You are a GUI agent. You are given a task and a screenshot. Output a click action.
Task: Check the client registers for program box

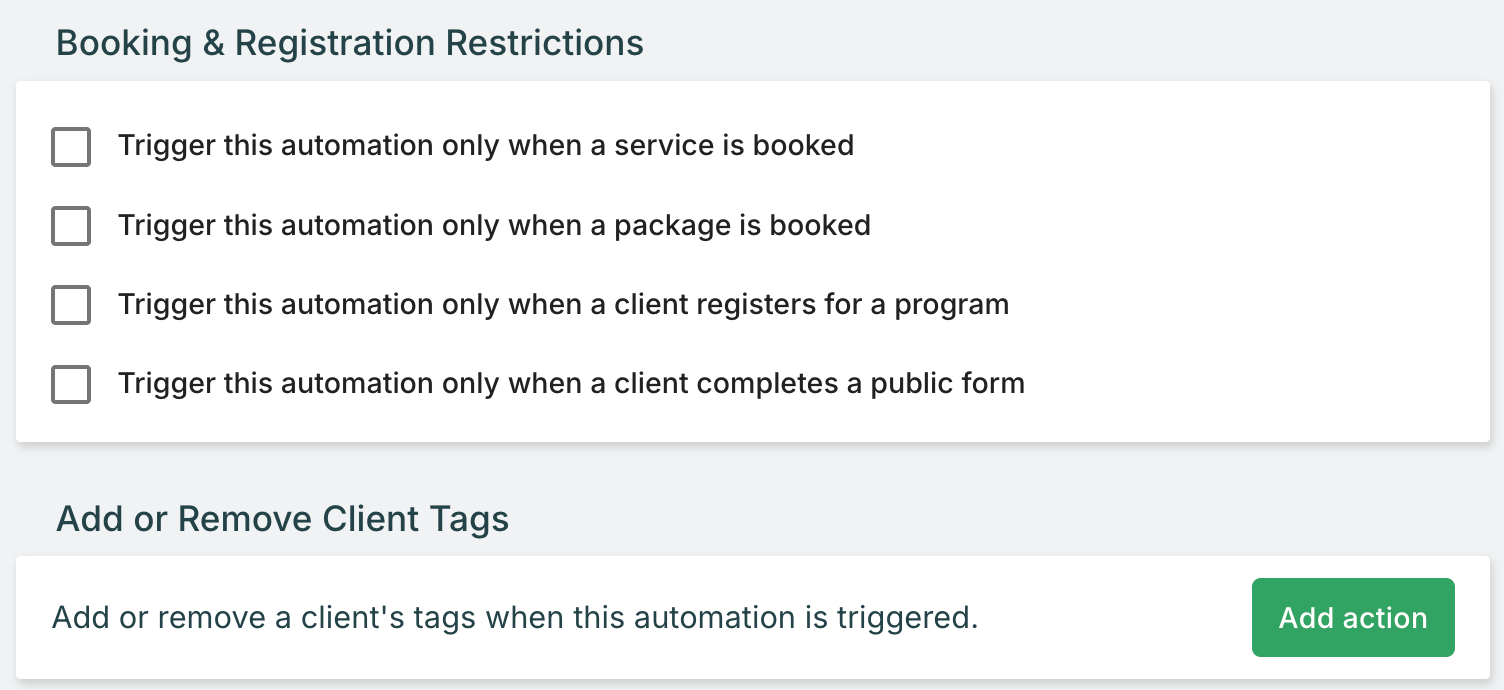click(71, 305)
